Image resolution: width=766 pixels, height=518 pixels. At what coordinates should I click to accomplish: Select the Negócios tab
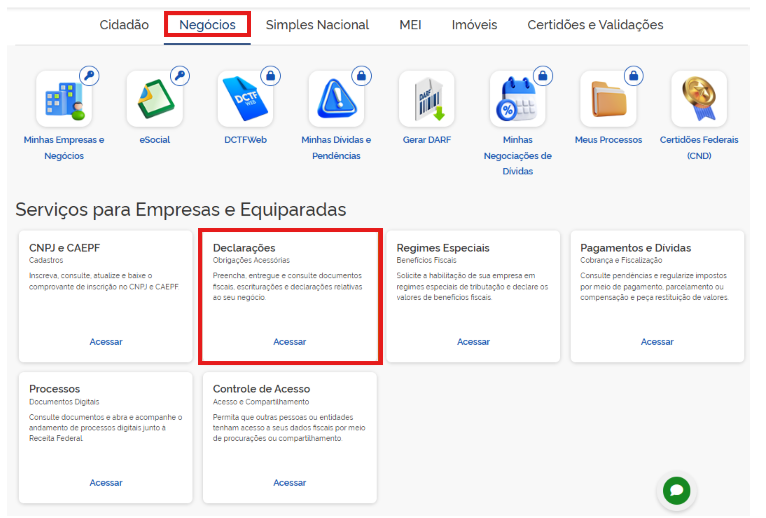point(207,25)
